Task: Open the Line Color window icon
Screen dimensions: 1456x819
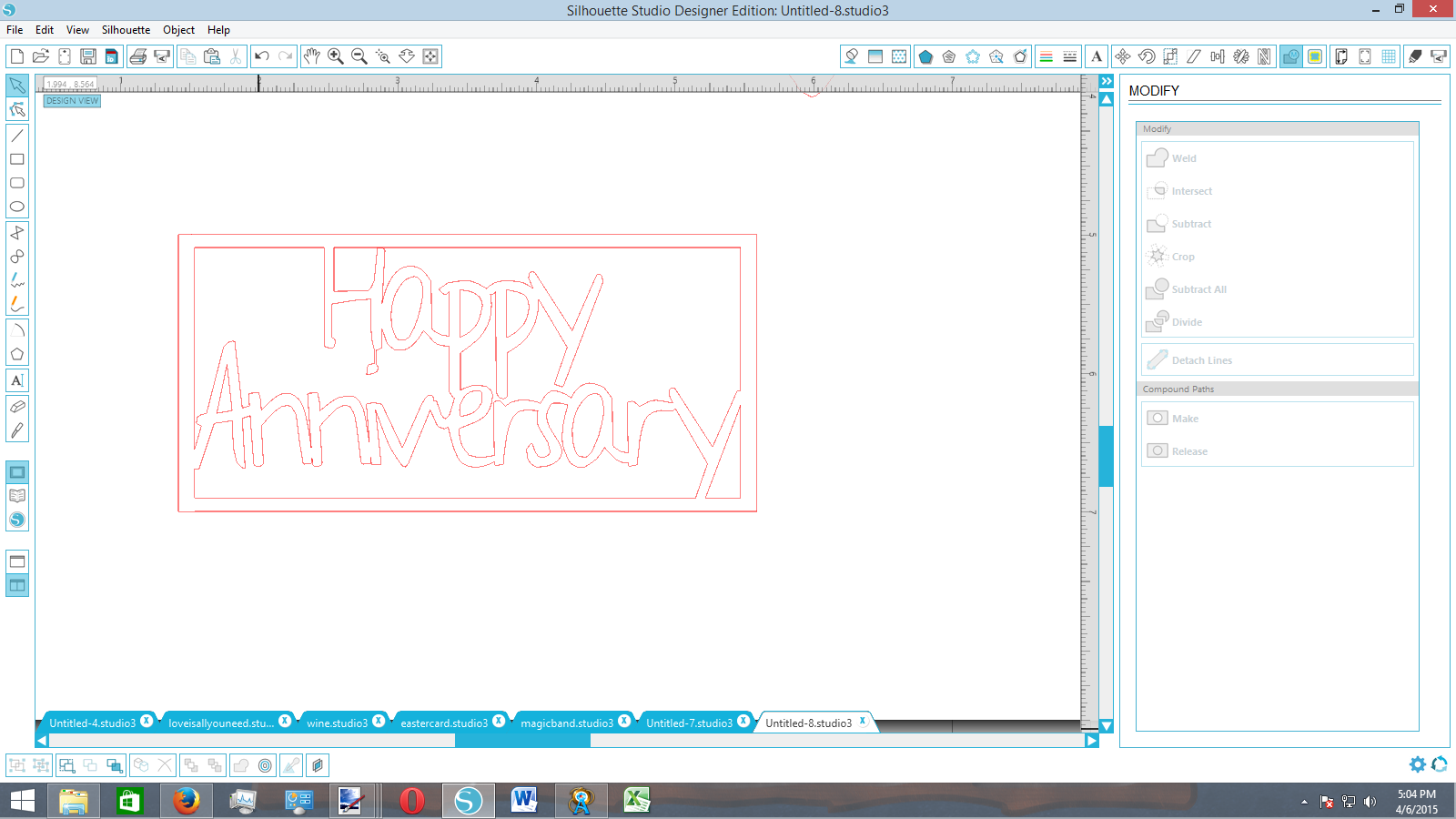Action: coord(1046,56)
